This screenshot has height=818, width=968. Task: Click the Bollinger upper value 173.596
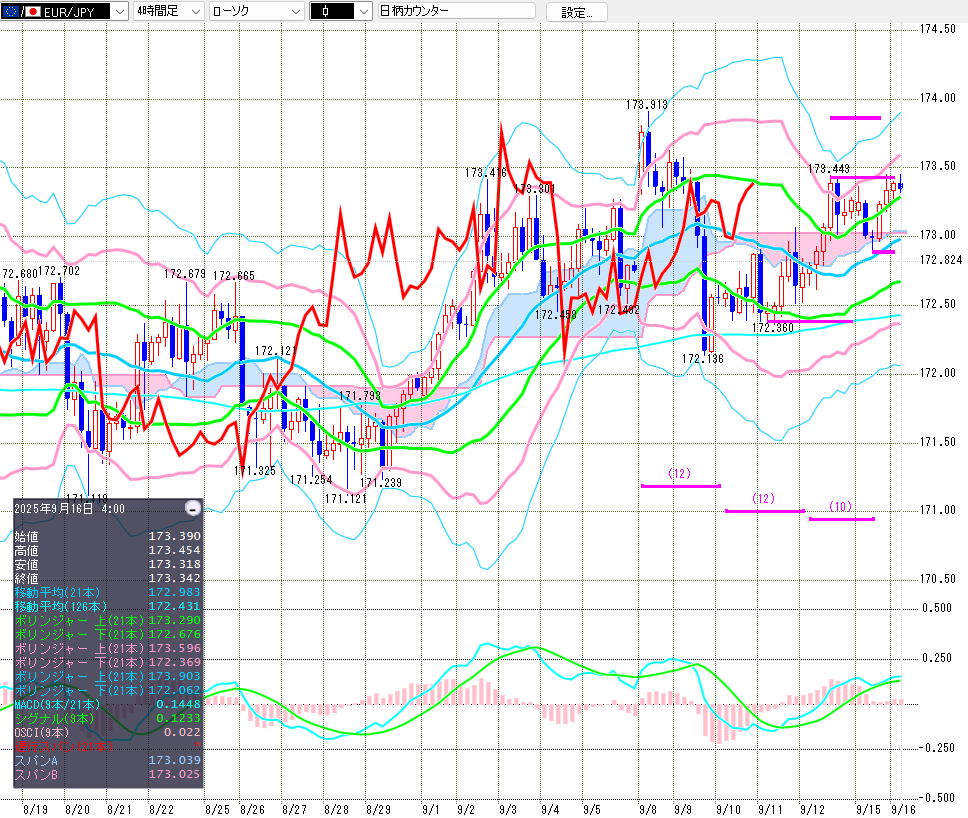(175, 648)
